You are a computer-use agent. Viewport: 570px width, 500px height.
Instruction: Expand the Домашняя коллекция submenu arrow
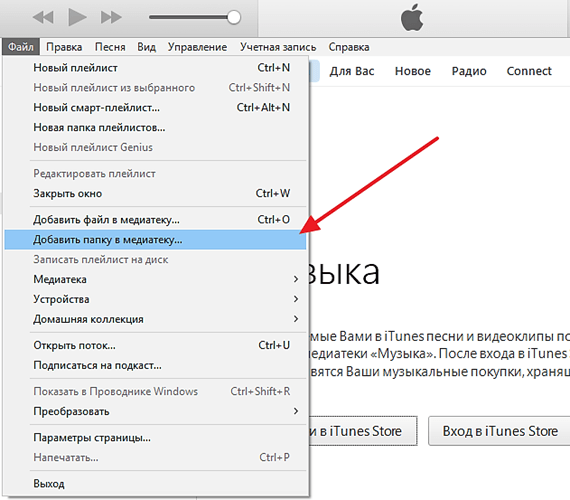pyautogui.click(x=296, y=319)
